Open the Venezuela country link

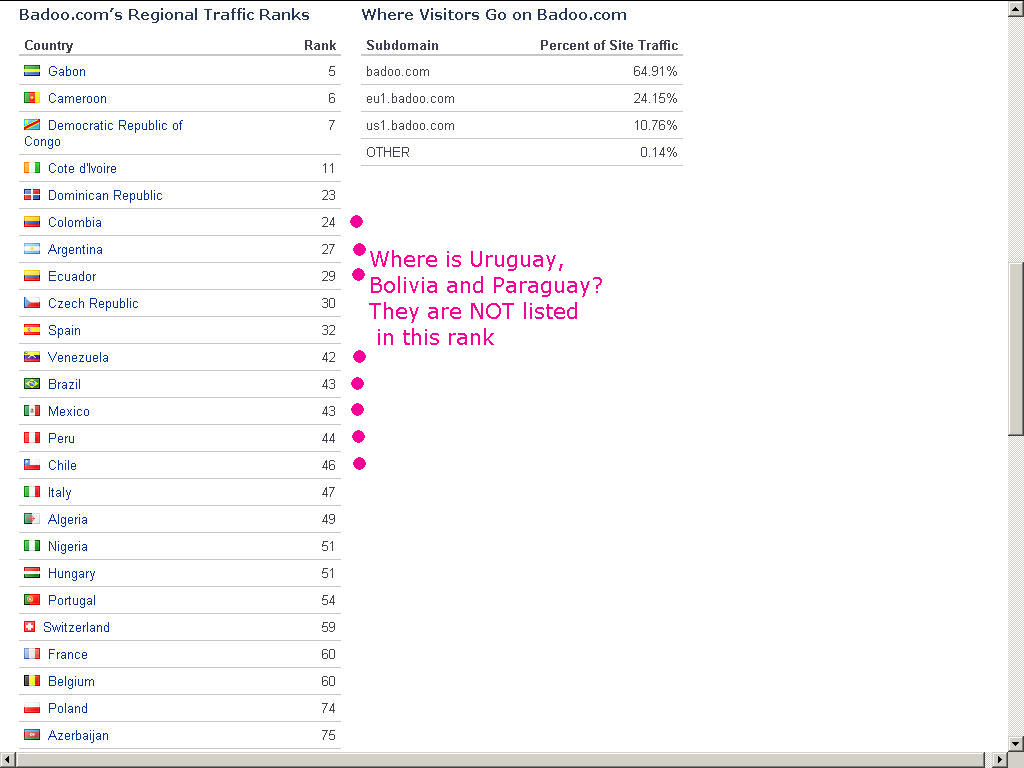[x=78, y=357]
